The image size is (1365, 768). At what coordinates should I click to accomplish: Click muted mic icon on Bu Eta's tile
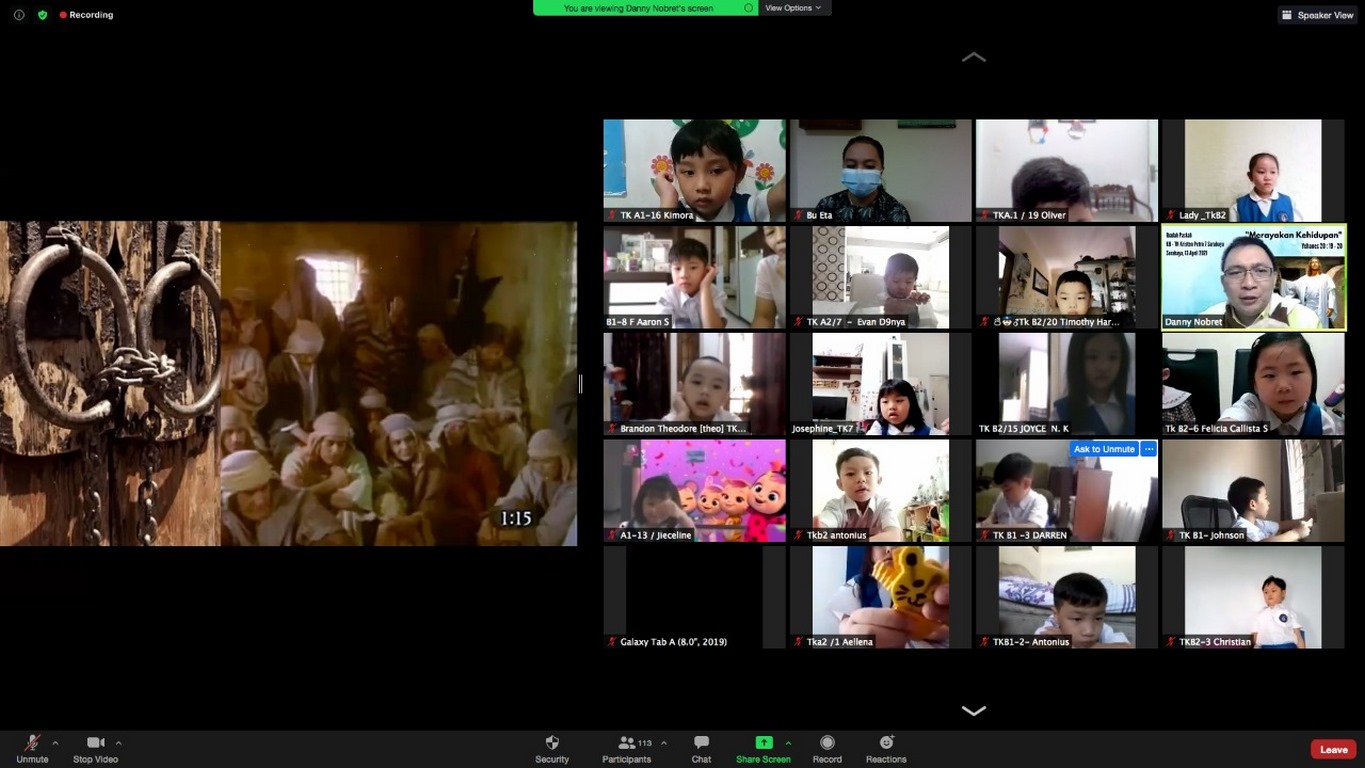click(x=798, y=215)
